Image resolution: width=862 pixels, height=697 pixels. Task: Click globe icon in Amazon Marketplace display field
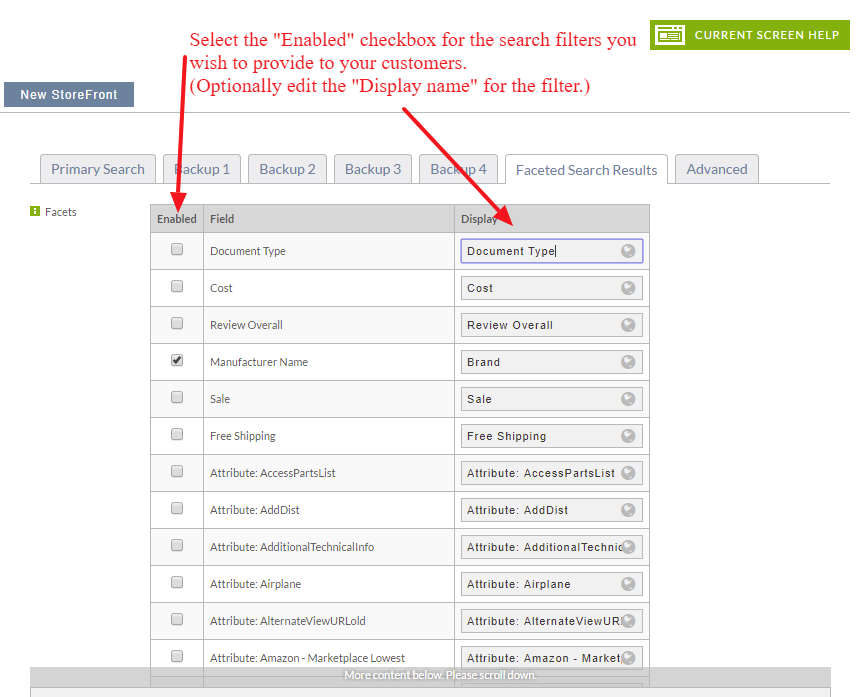point(628,658)
